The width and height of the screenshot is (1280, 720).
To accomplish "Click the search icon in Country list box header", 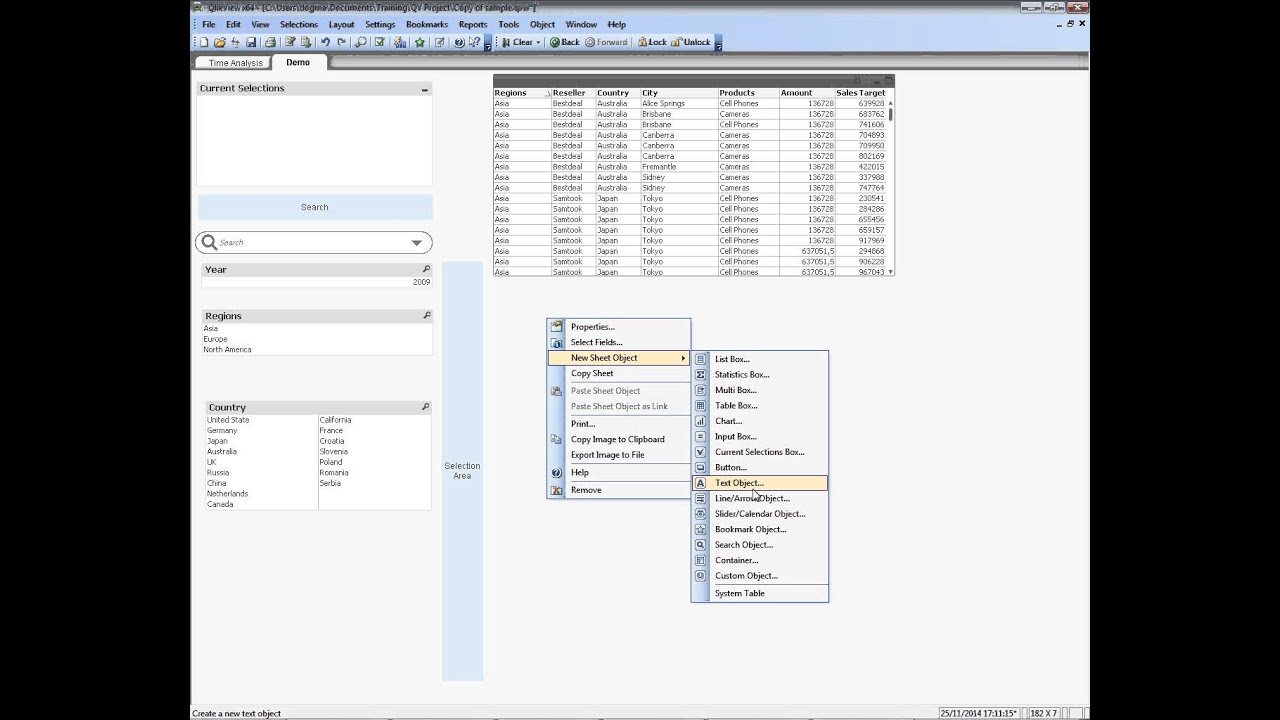I will pos(425,407).
